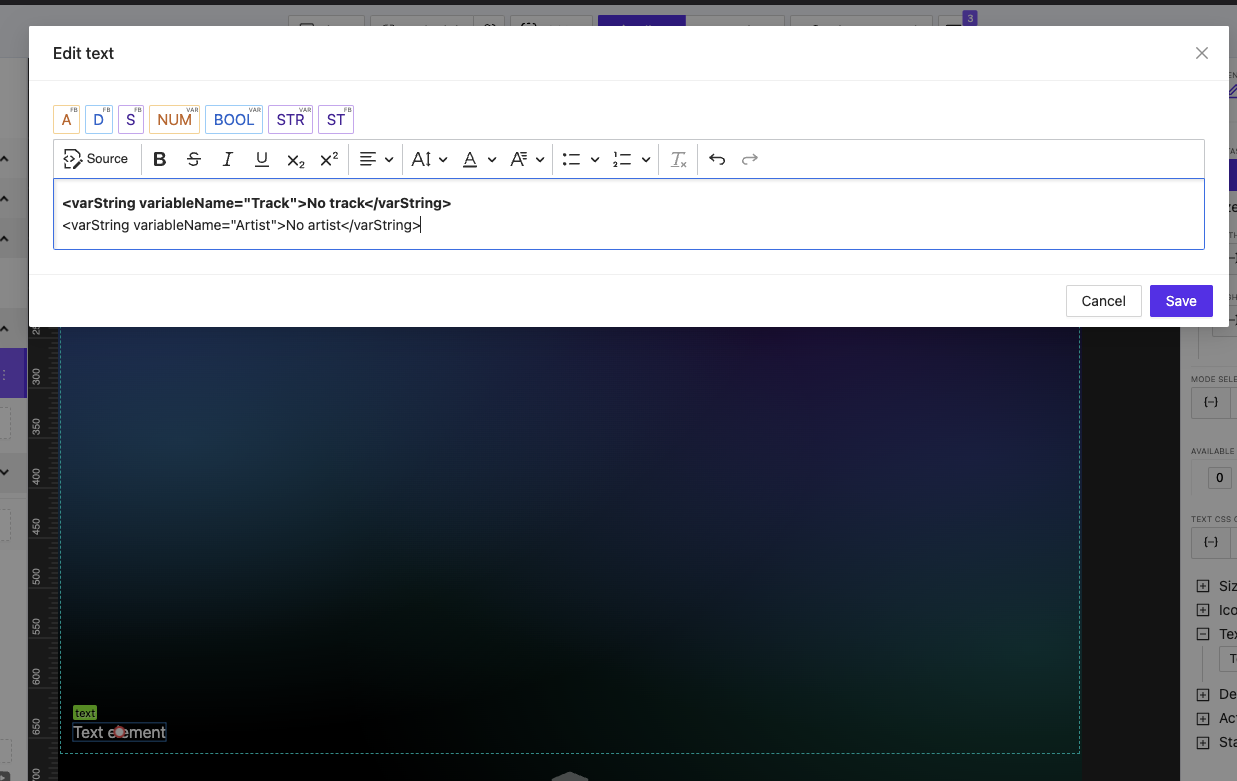Underline the selected text

click(262, 159)
